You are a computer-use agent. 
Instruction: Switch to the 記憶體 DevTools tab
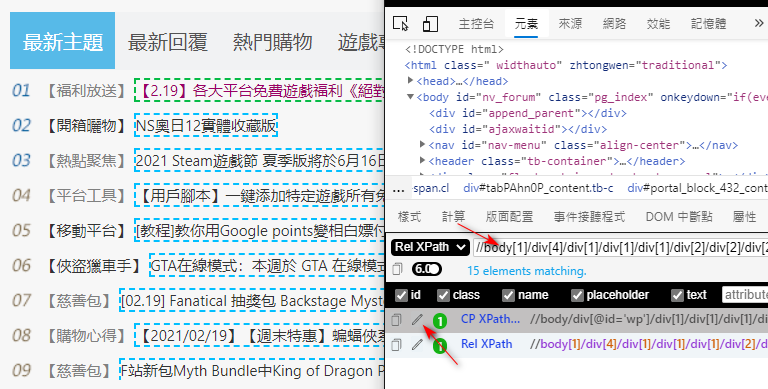pos(708,24)
